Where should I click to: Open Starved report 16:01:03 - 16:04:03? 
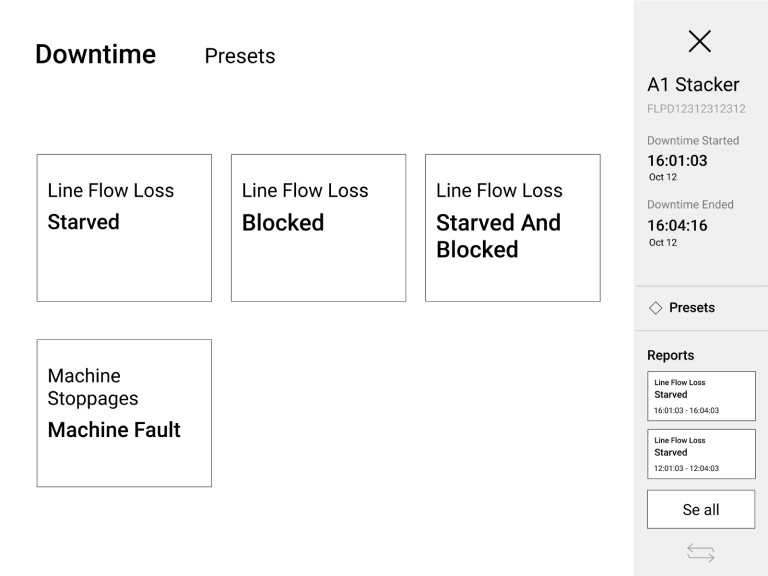700,395
